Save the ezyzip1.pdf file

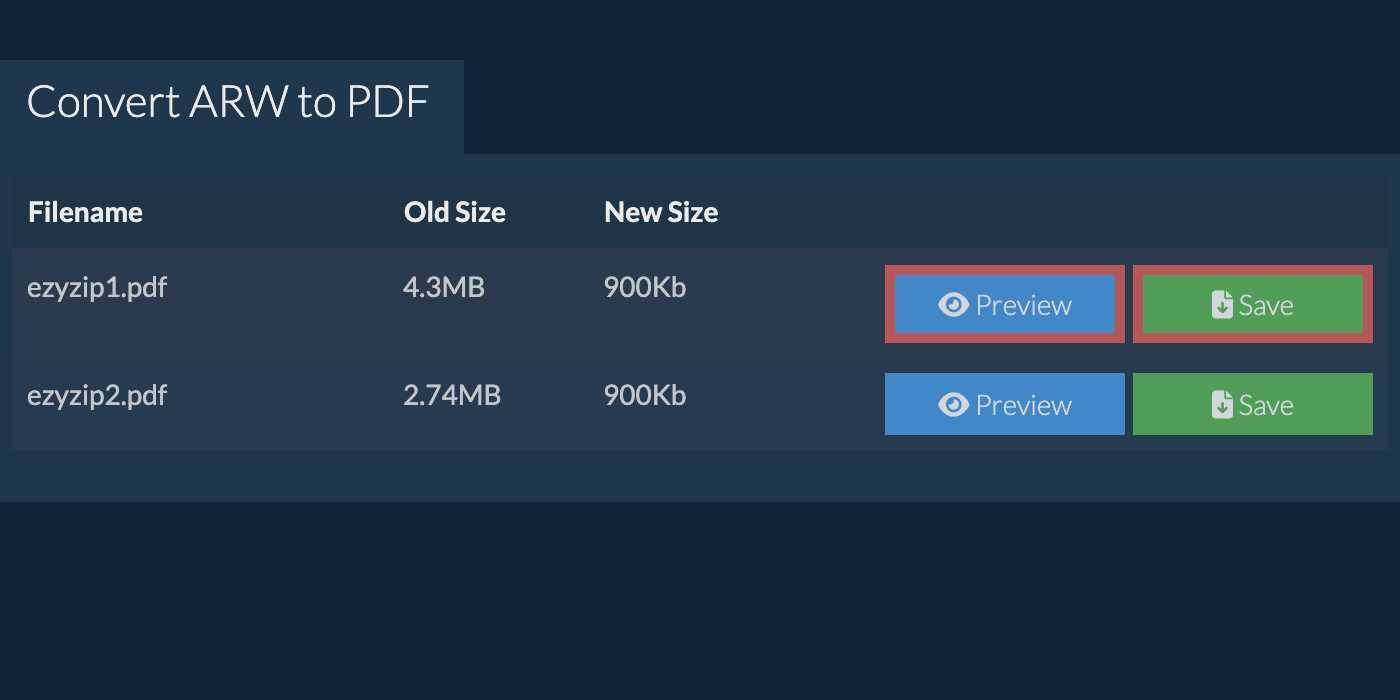coord(1252,304)
